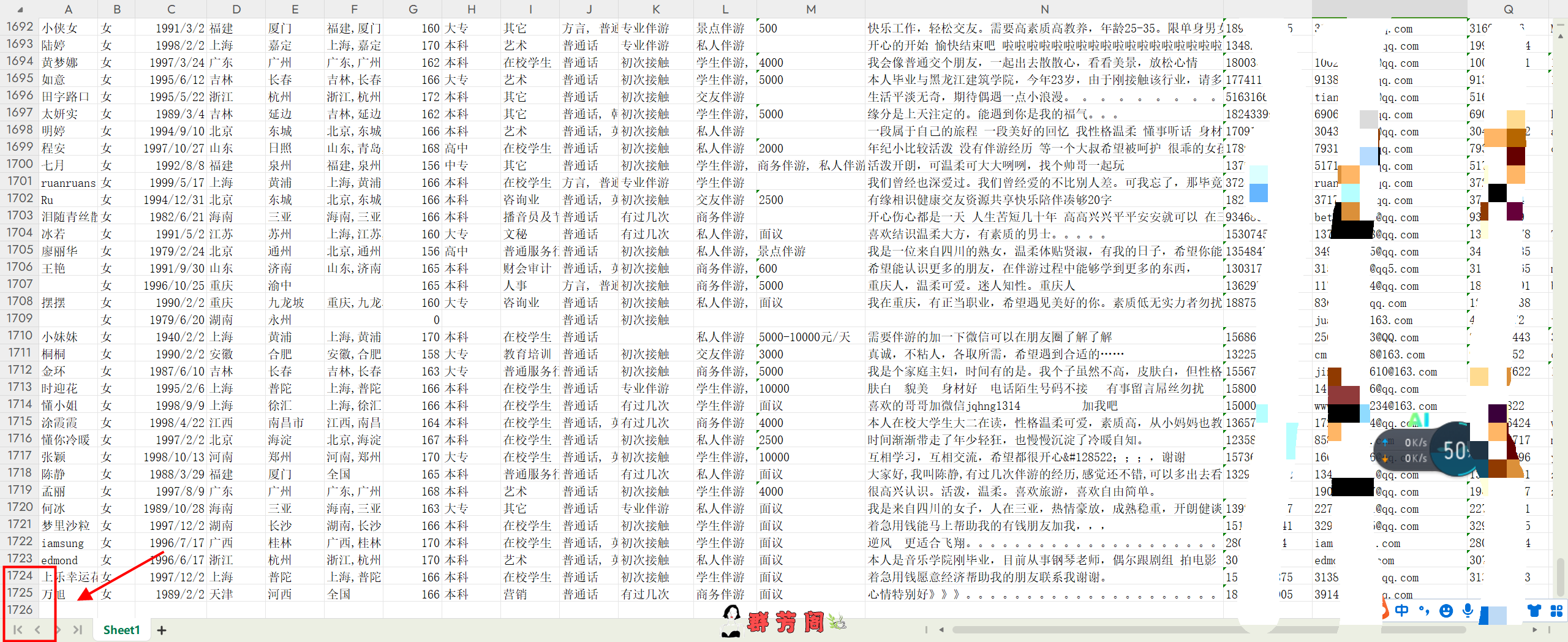
Task: Select column M header
Action: 811,9
